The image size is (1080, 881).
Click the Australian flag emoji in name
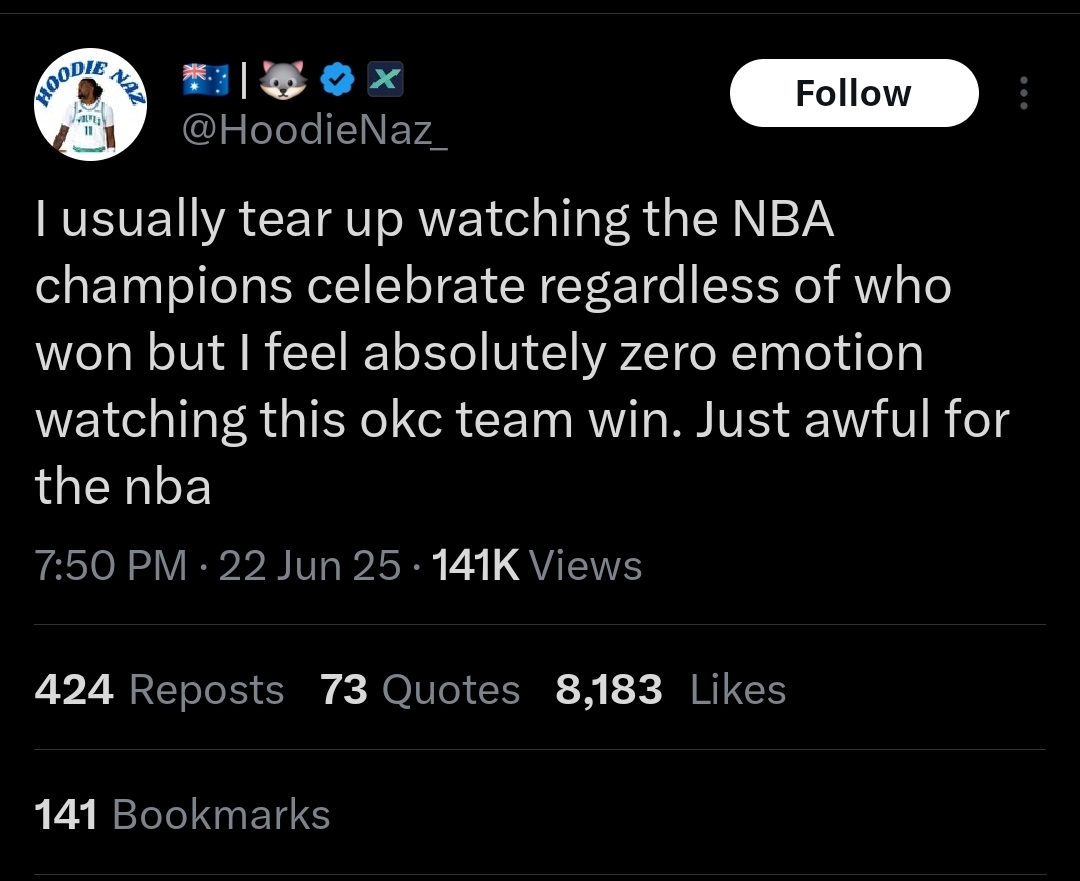(x=206, y=80)
